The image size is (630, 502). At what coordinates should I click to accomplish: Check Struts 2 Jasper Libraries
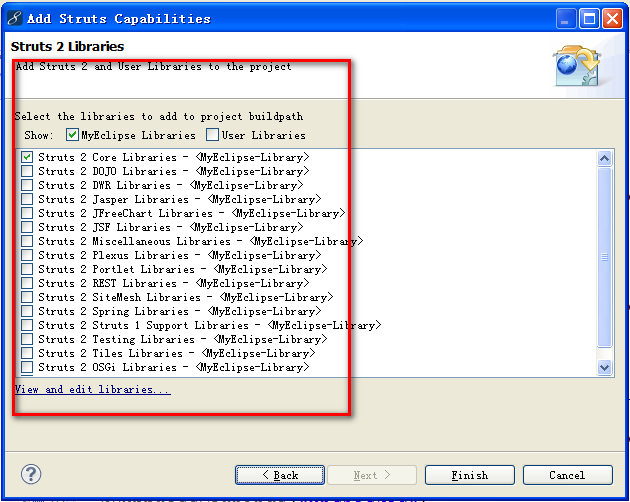click(27, 199)
